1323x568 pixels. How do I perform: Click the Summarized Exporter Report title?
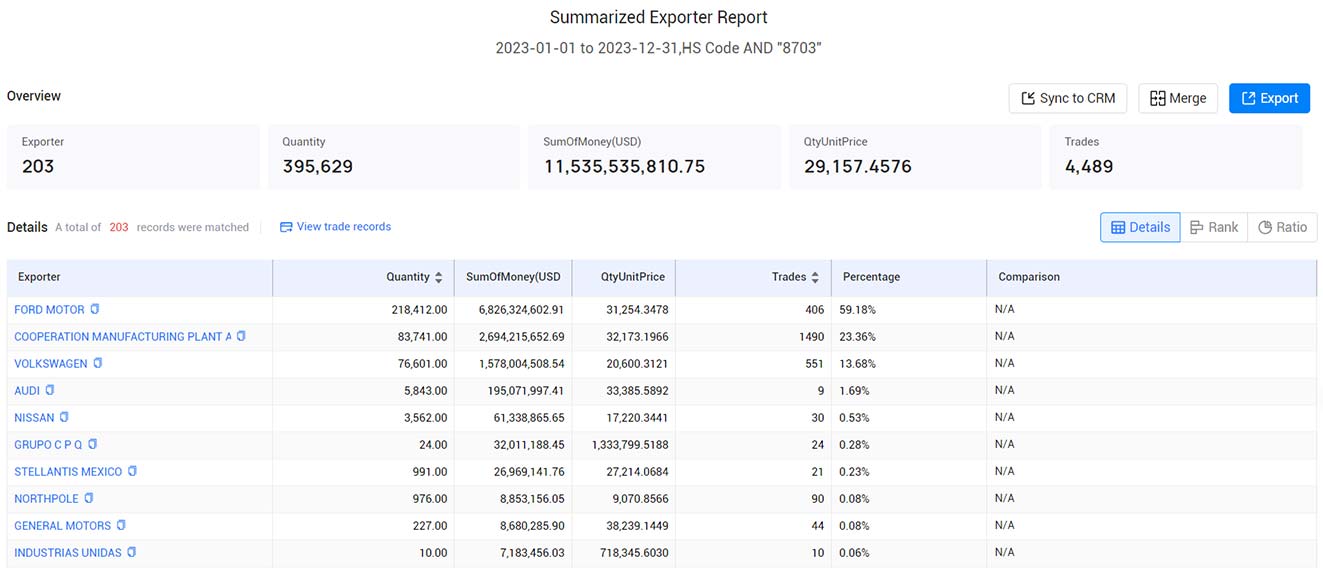pos(659,18)
